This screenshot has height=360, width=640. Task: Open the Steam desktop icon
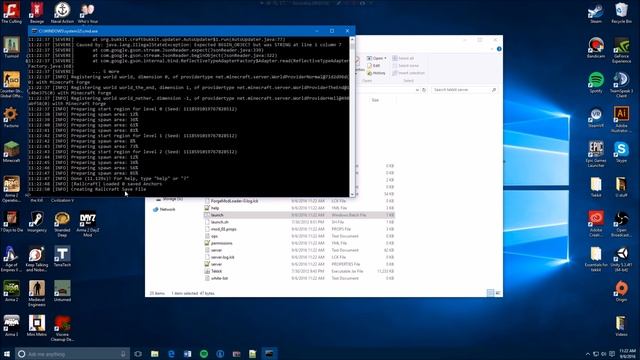pos(596,13)
